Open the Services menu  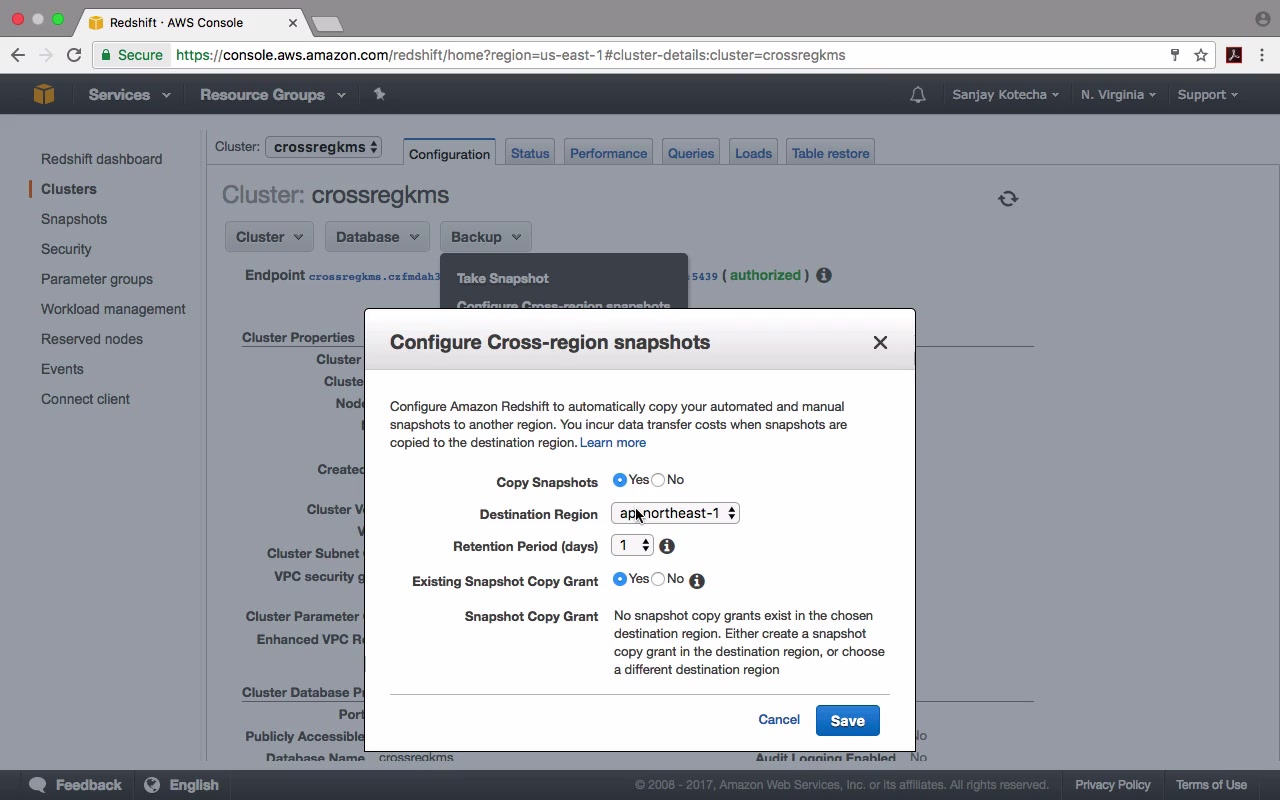coord(129,95)
